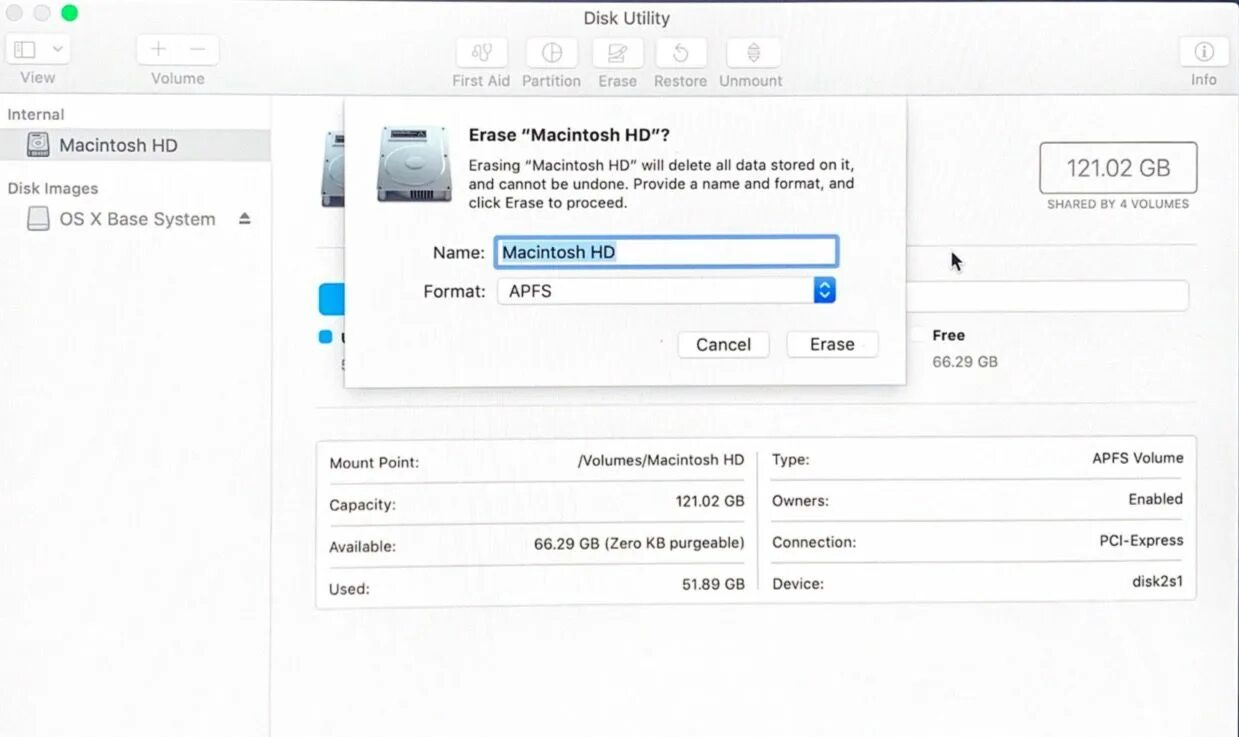Click the Free legend label
Image resolution: width=1239 pixels, height=737 pixels.
tap(948, 335)
